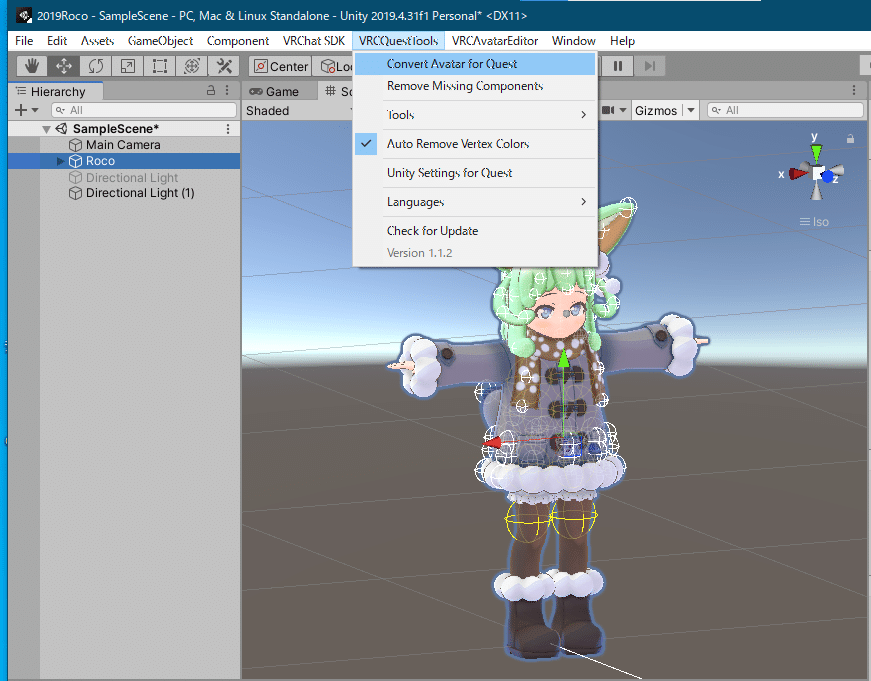Open the GameObject menu

(160, 41)
